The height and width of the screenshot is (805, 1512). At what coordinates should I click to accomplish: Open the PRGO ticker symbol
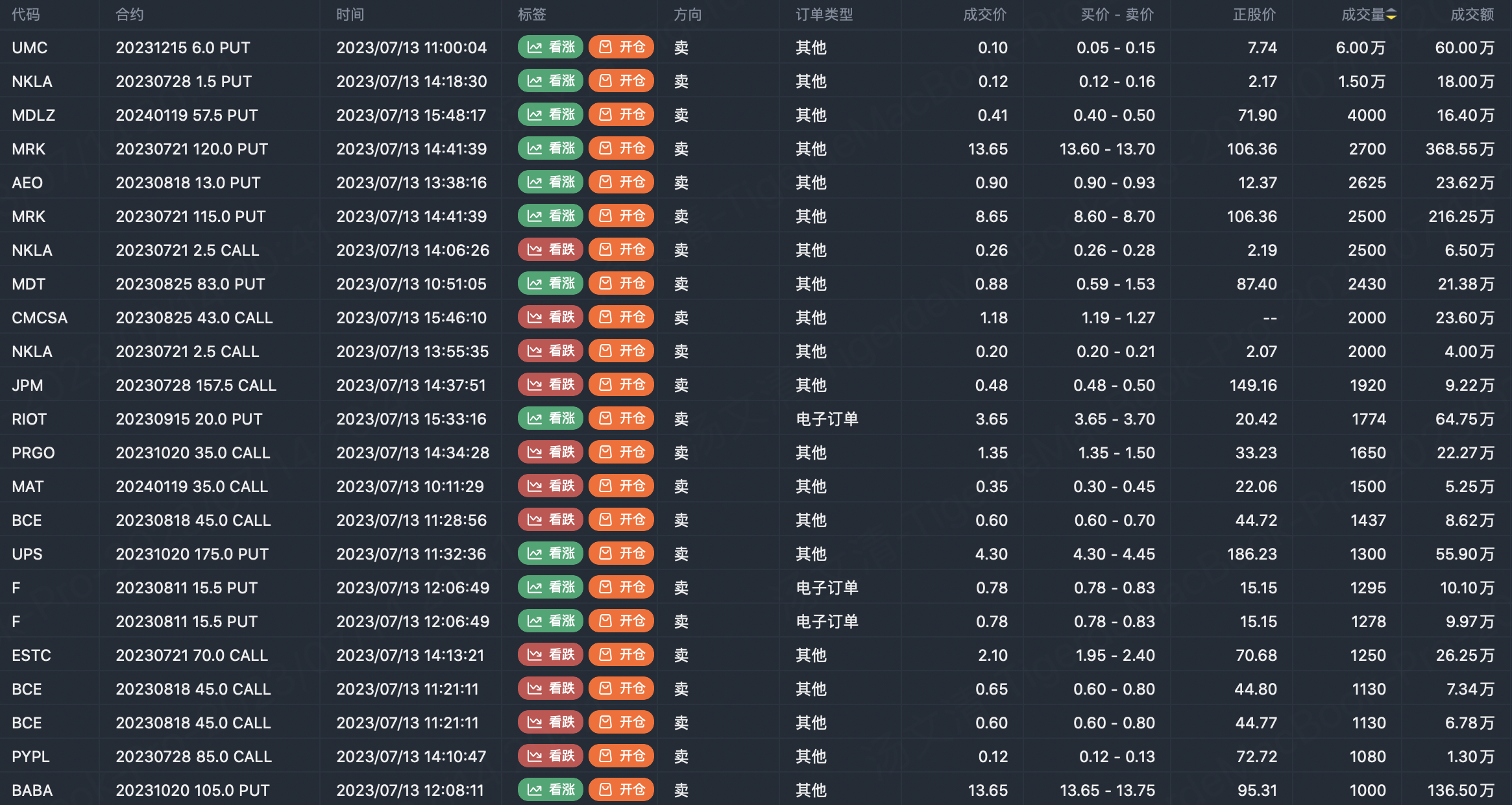pos(34,453)
